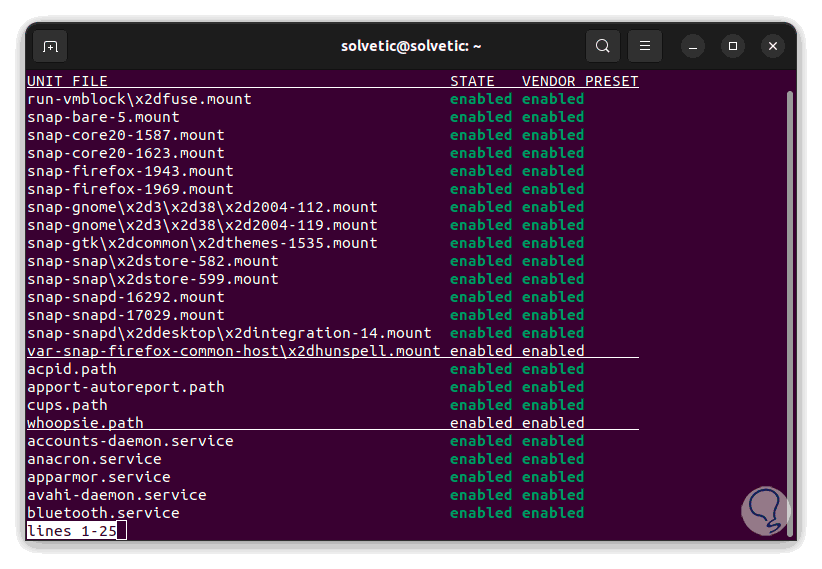This screenshot has height=569, width=822.
Task: Select the apparmor.service entry
Action: point(98,477)
